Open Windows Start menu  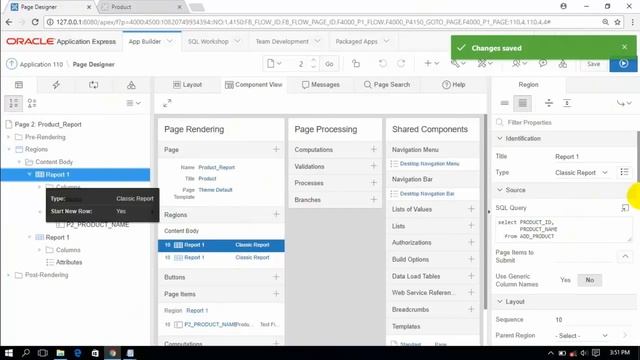9,353
